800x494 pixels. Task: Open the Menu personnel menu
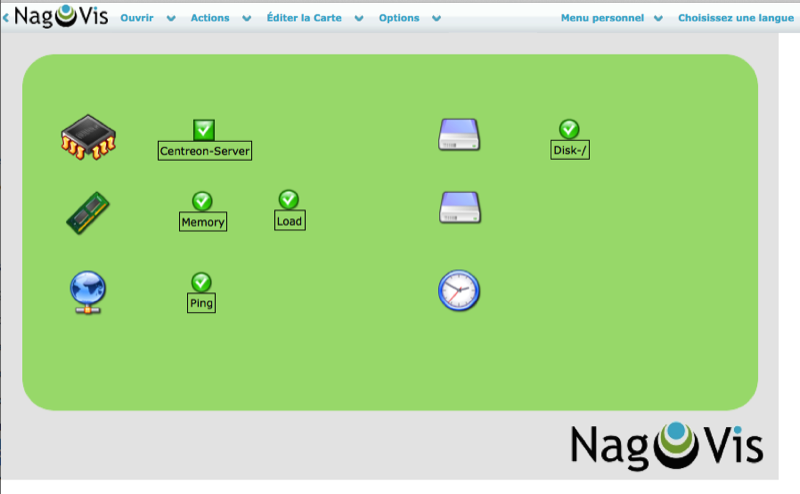pos(602,18)
